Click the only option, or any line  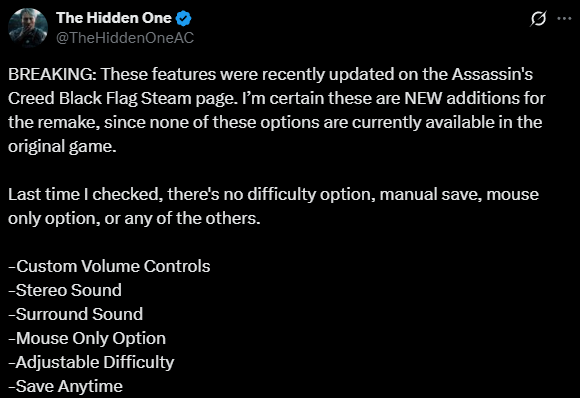click(134, 219)
